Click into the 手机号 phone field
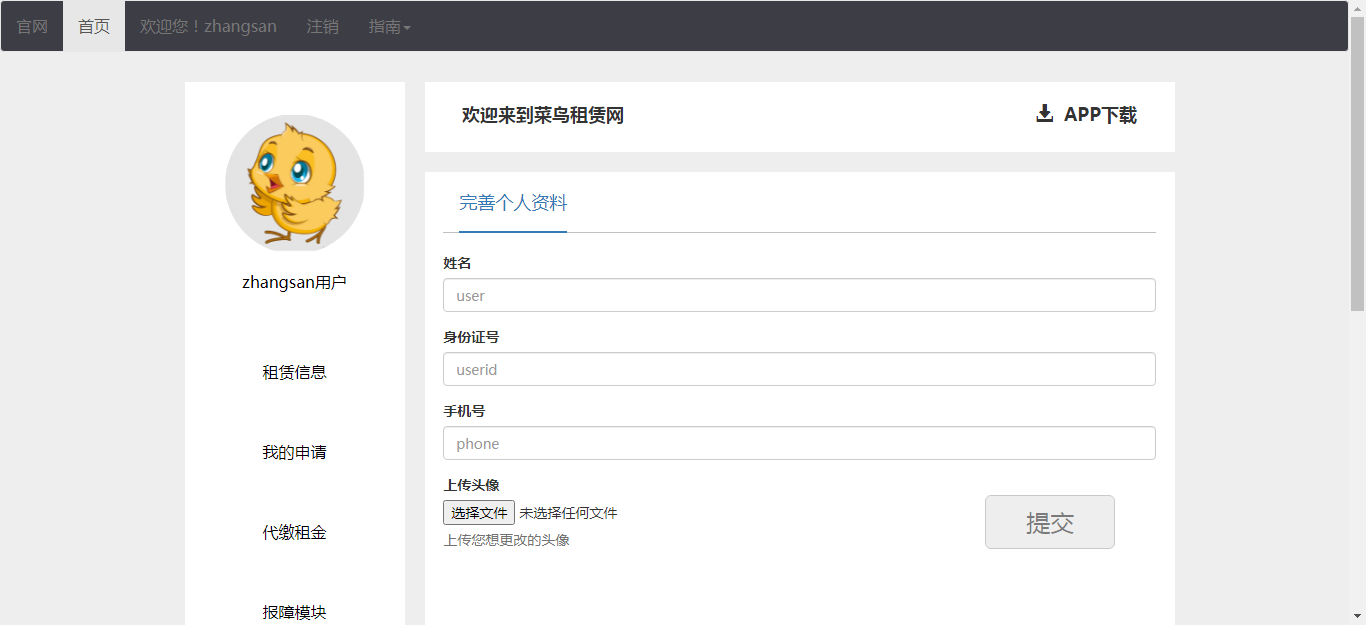Viewport: 1366px width, 625px height. click(x=799, y=443)
